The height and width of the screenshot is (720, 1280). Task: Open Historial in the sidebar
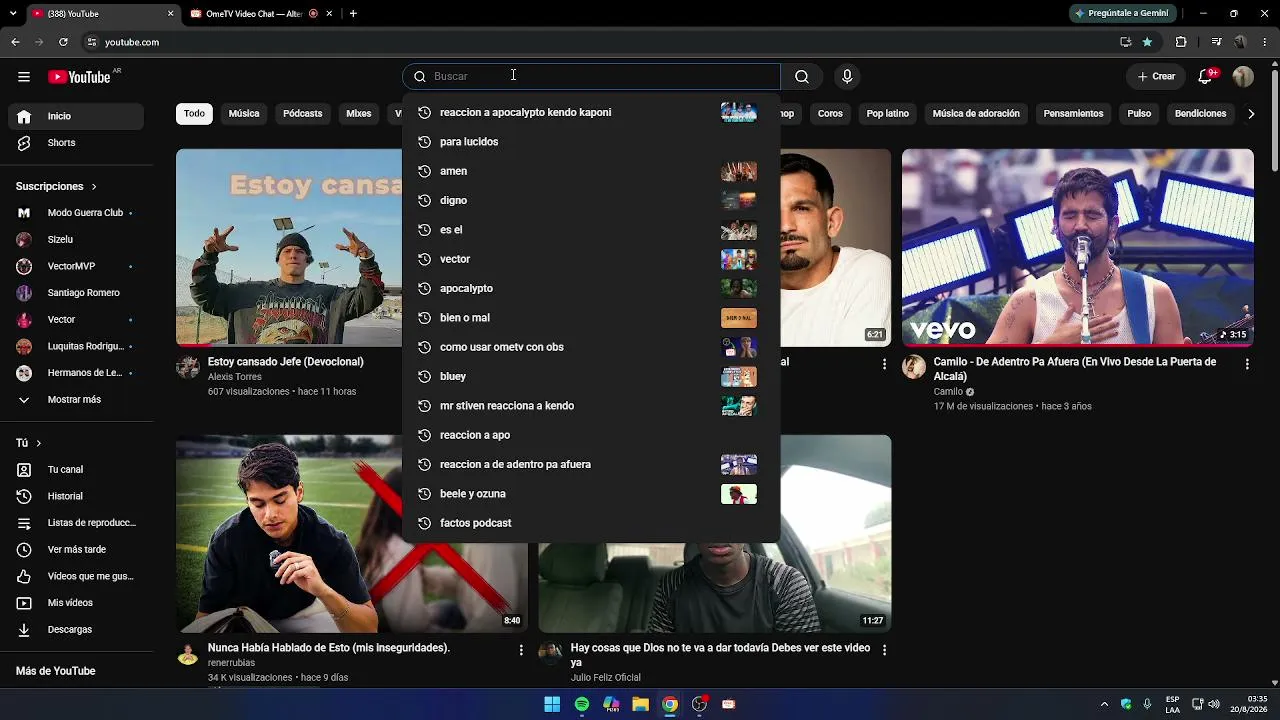pos(76,496)
